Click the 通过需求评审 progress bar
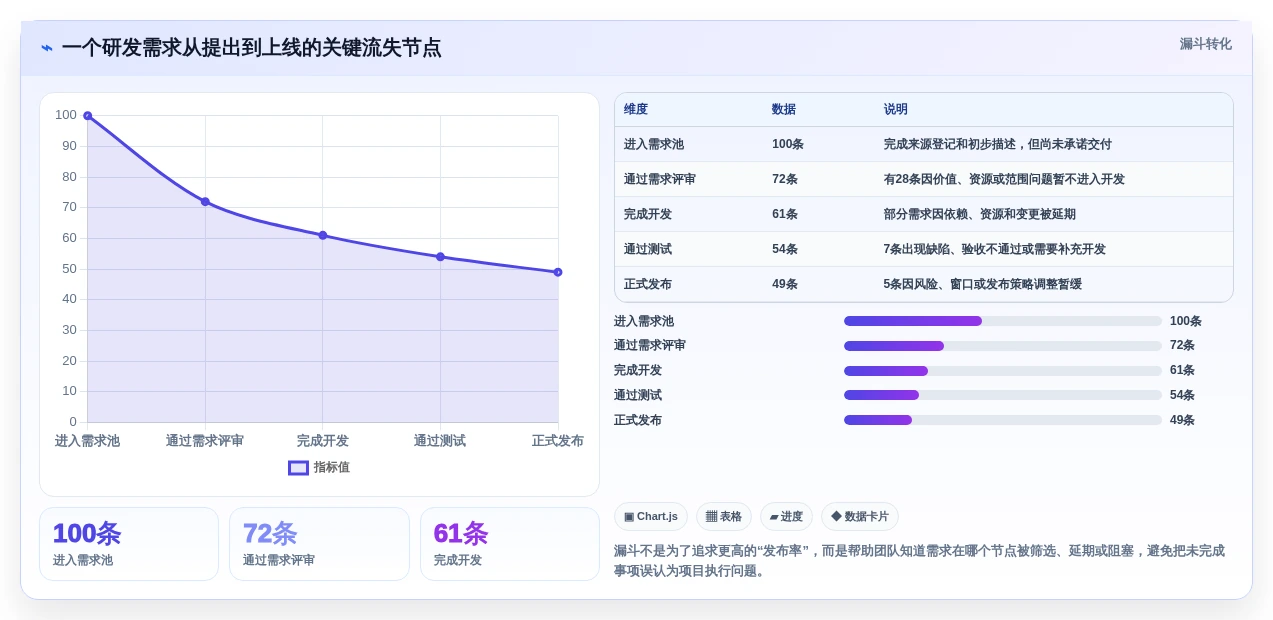The width and height of the screenshot is (1273, 620). click(x=1003, y=346)
